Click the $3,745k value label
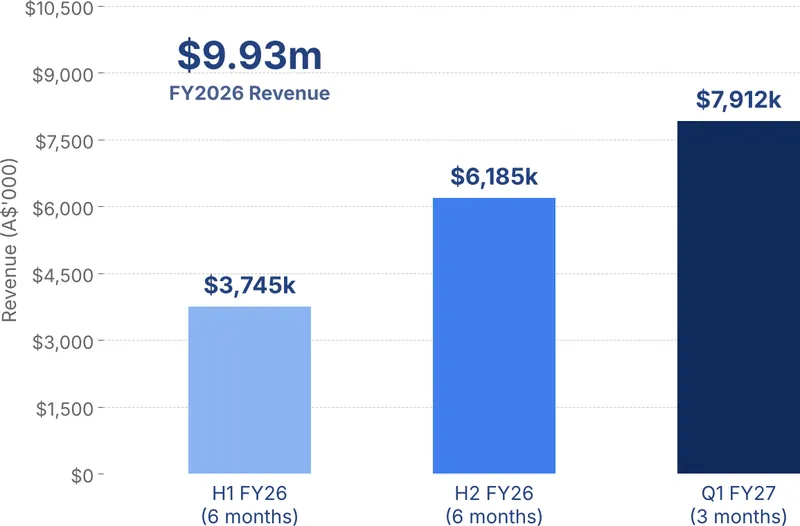This screenshot has height=526, width=800. click(x=249, y=285)
